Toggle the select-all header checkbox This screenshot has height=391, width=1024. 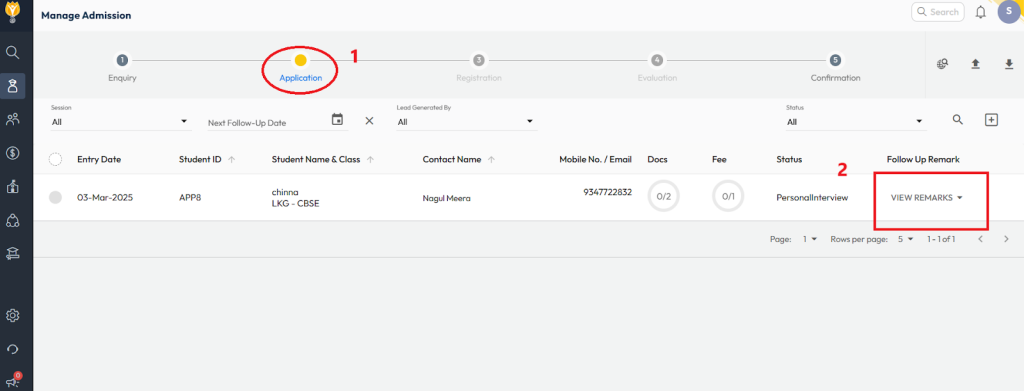(x=56, y=160)
